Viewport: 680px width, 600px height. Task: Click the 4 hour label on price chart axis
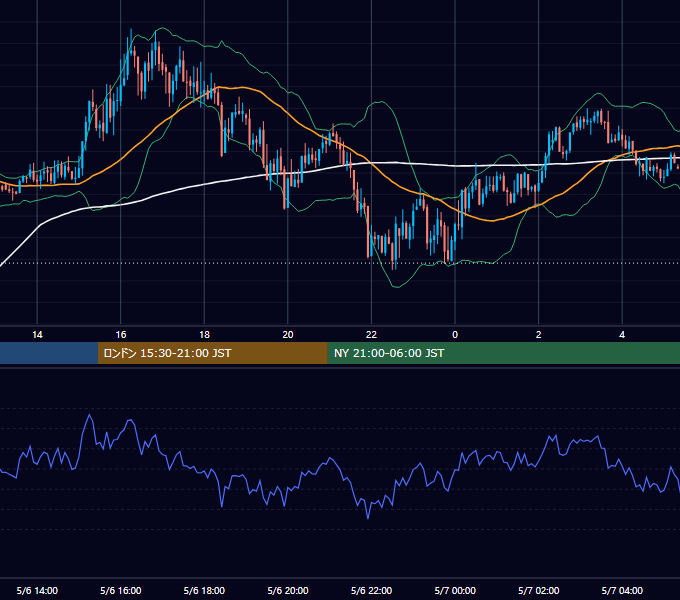pos(622,335)
